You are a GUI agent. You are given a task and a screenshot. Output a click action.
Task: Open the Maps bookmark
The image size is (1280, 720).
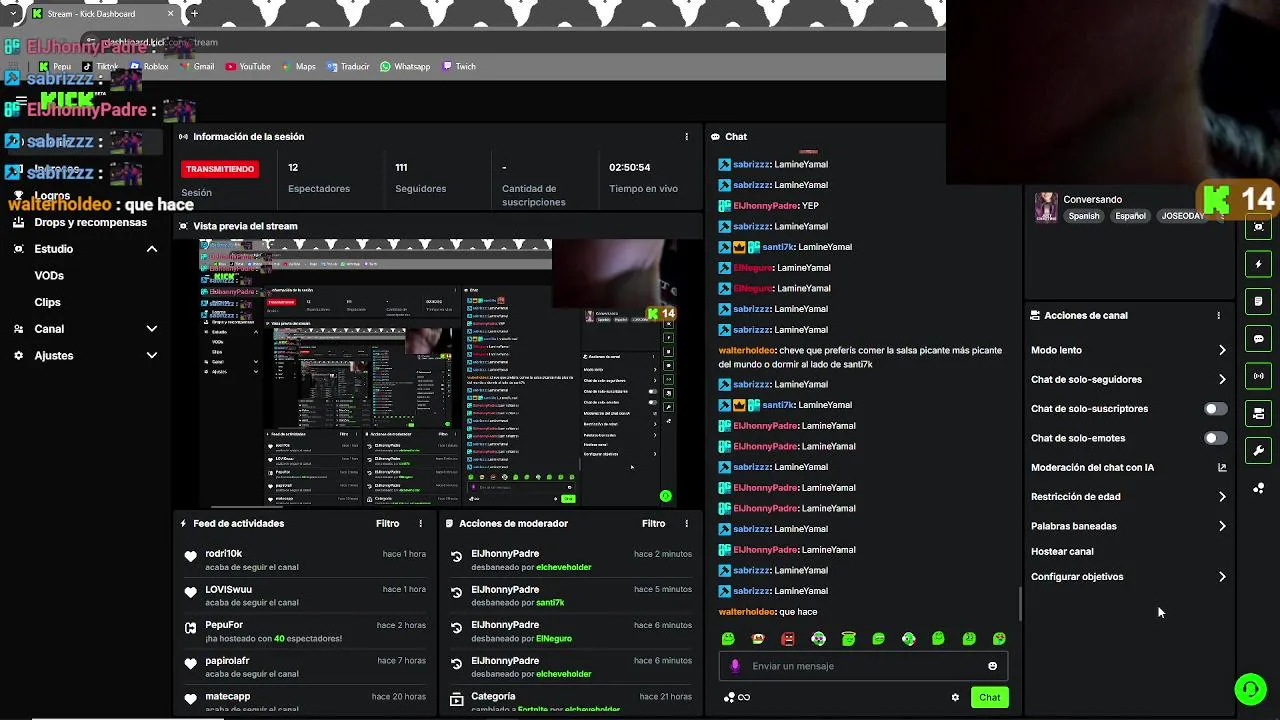(x=299, y=66)
